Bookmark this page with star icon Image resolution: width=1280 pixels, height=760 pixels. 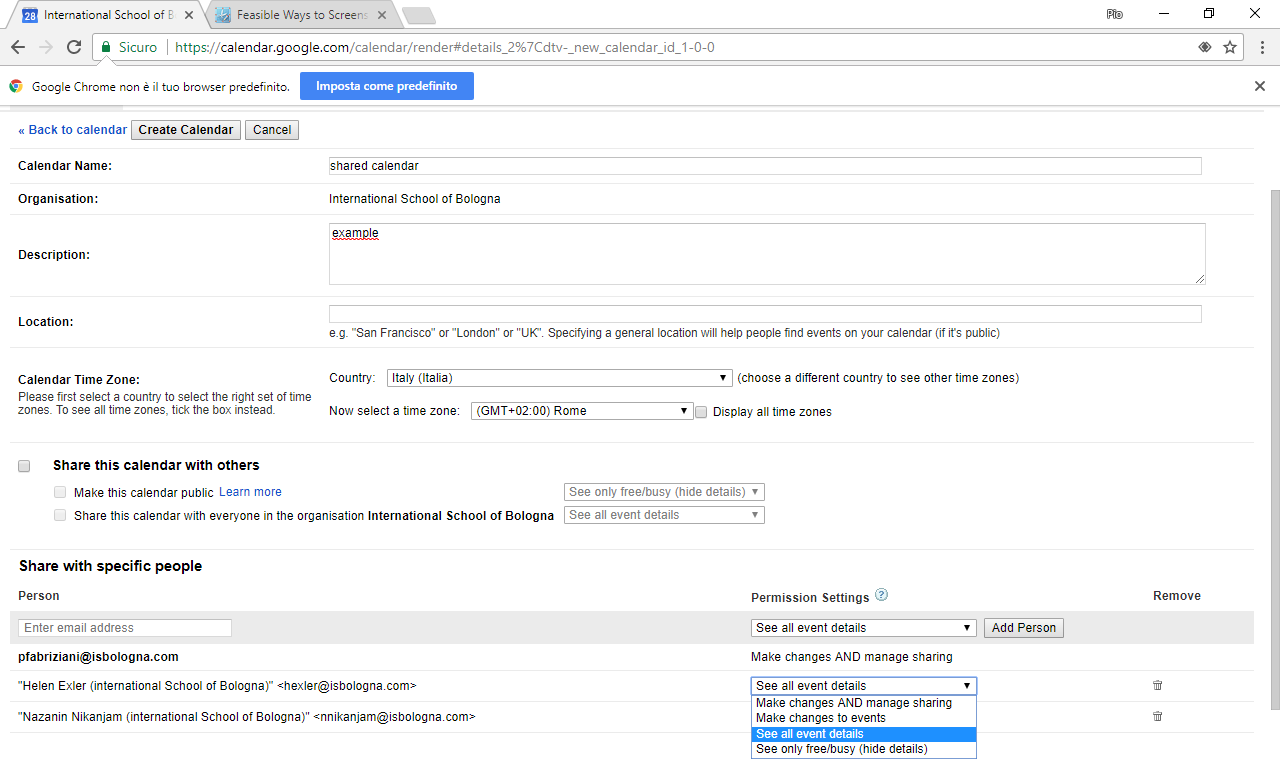[x=1230, y=47]
